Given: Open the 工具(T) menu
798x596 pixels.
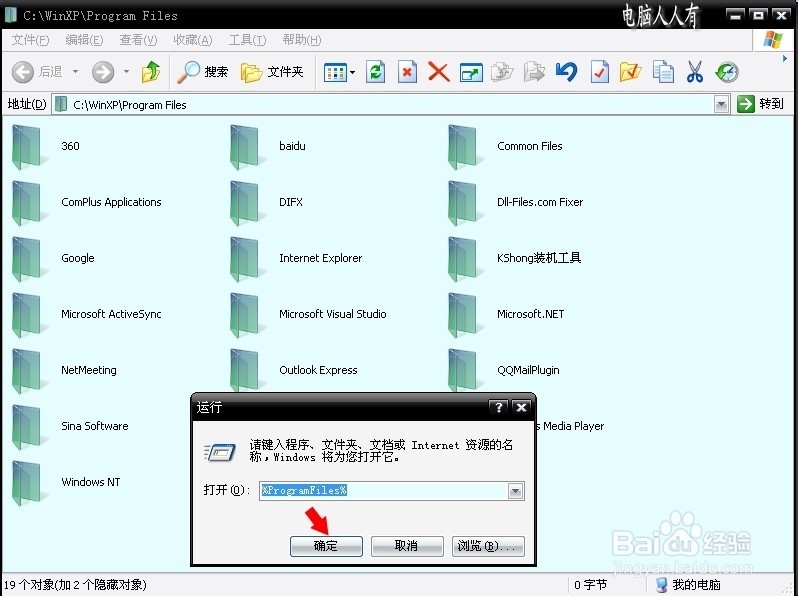Looking at the screenshot, I should click(x=247, y=40).
